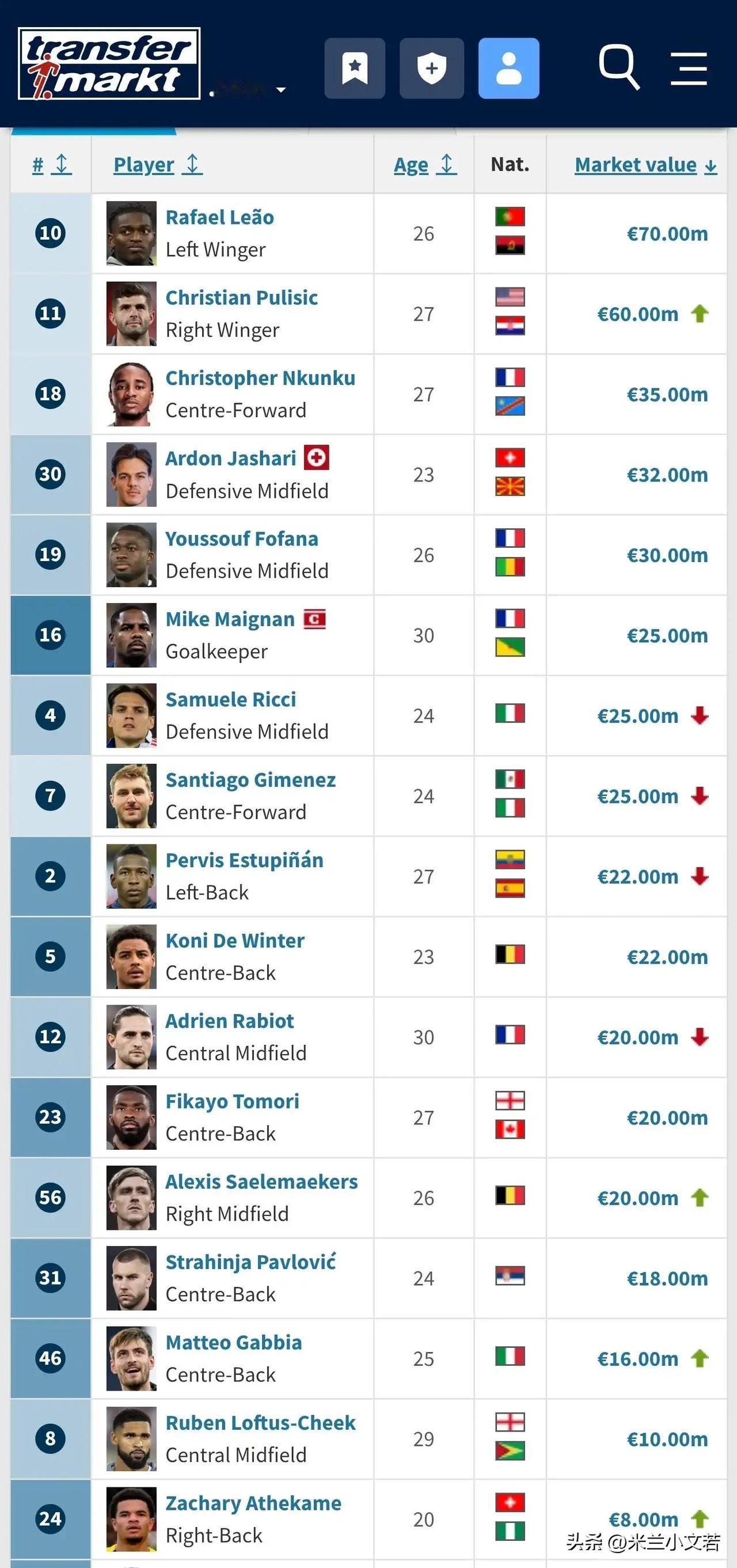Open Christian Pulisic's player page

click(242, 298)
